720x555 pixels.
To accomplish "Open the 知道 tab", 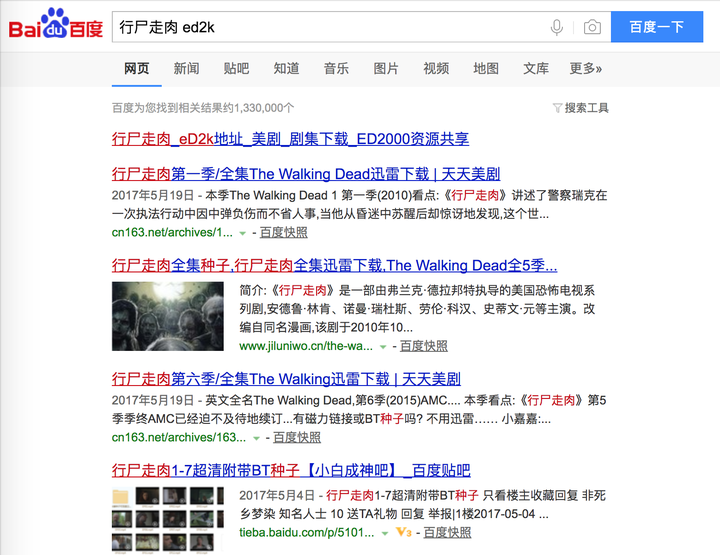I will [x=287, y=68].
